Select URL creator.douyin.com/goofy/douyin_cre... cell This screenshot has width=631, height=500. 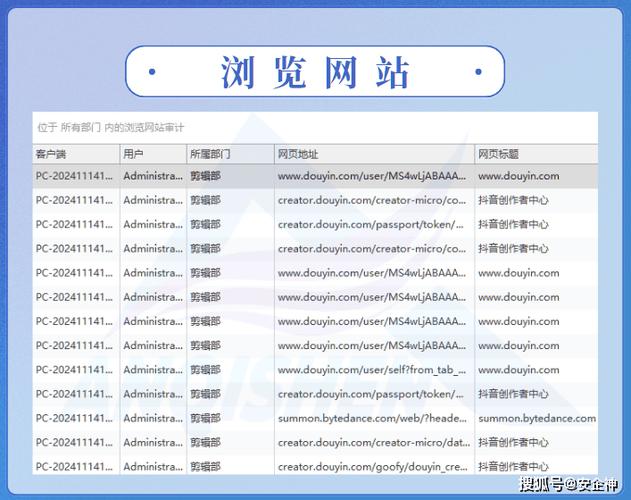373,467
